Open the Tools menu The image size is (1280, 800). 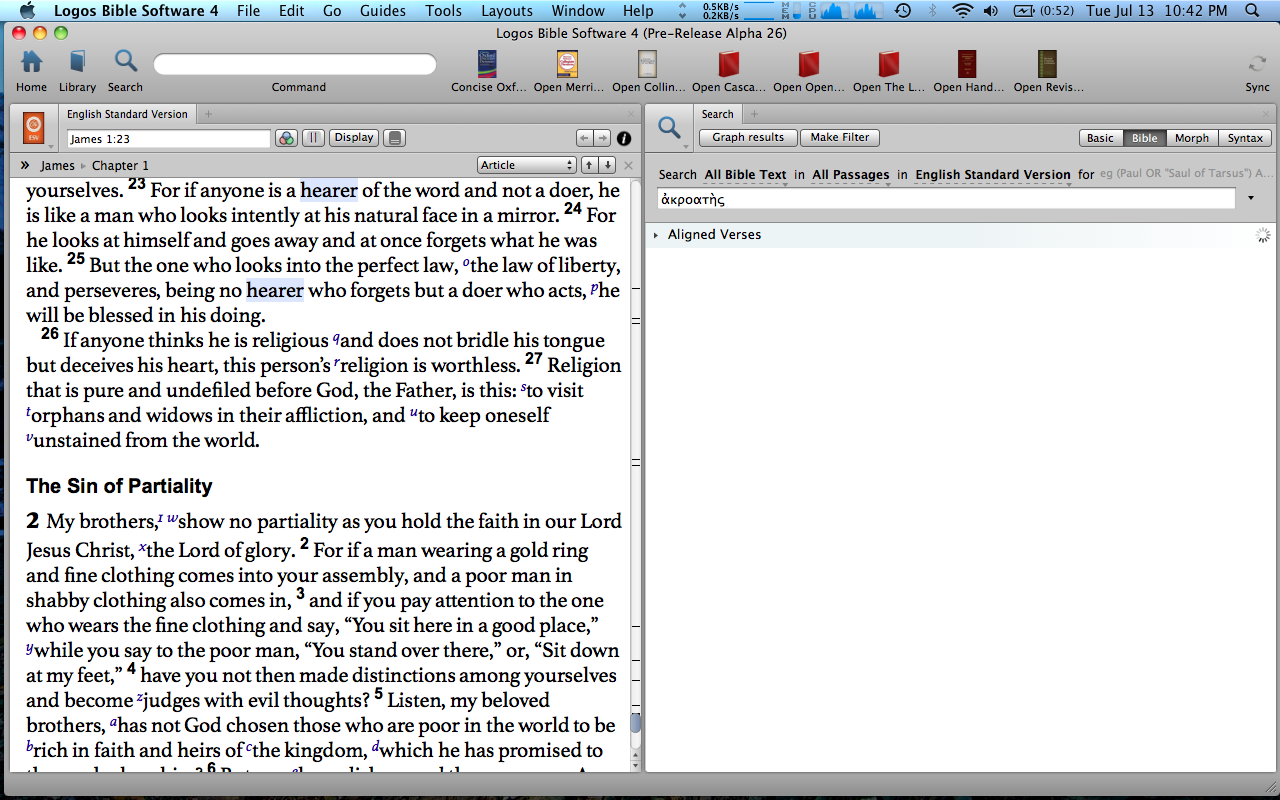coord(443,11)
